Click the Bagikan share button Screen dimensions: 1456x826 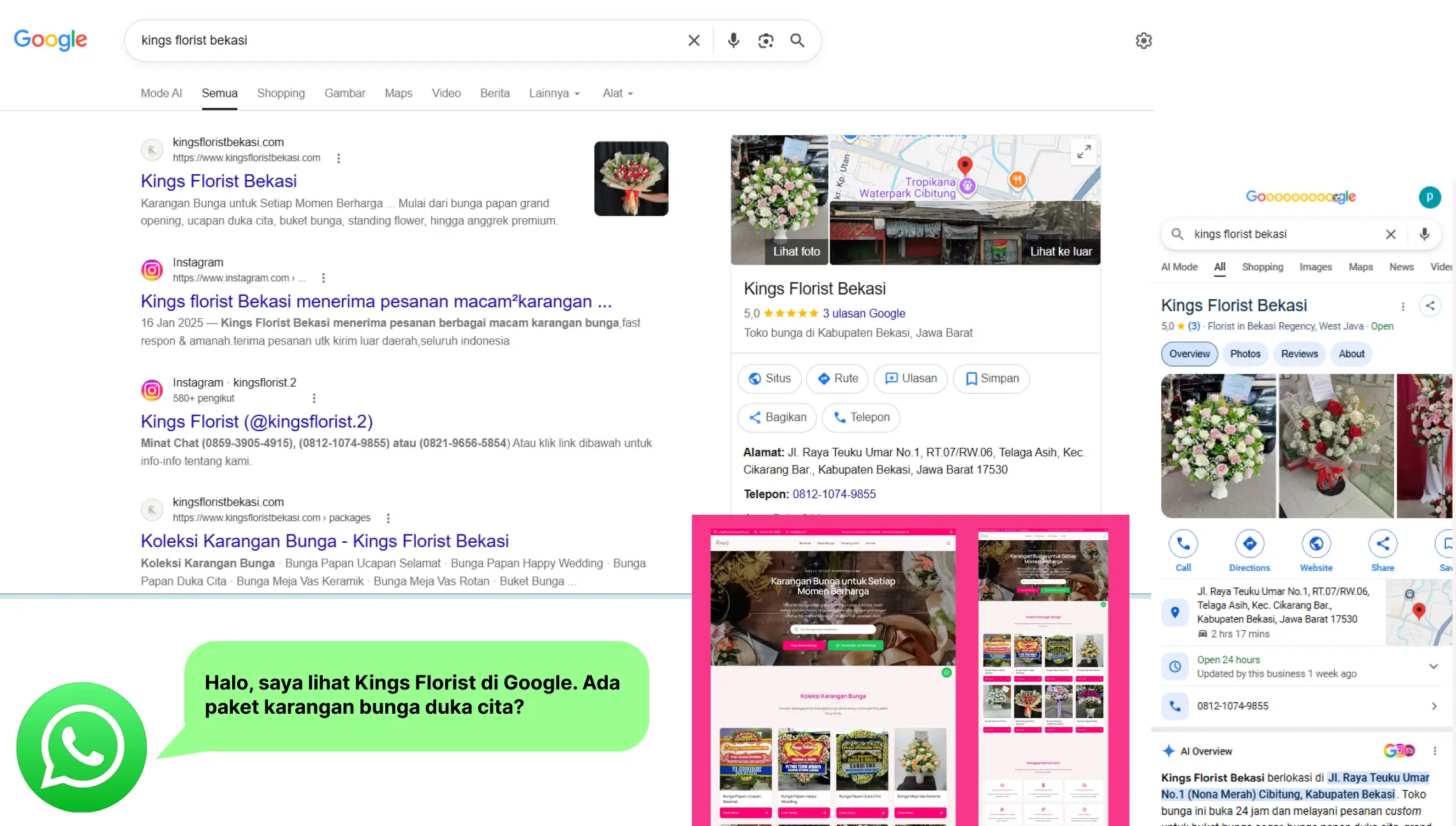coord(777,417)
